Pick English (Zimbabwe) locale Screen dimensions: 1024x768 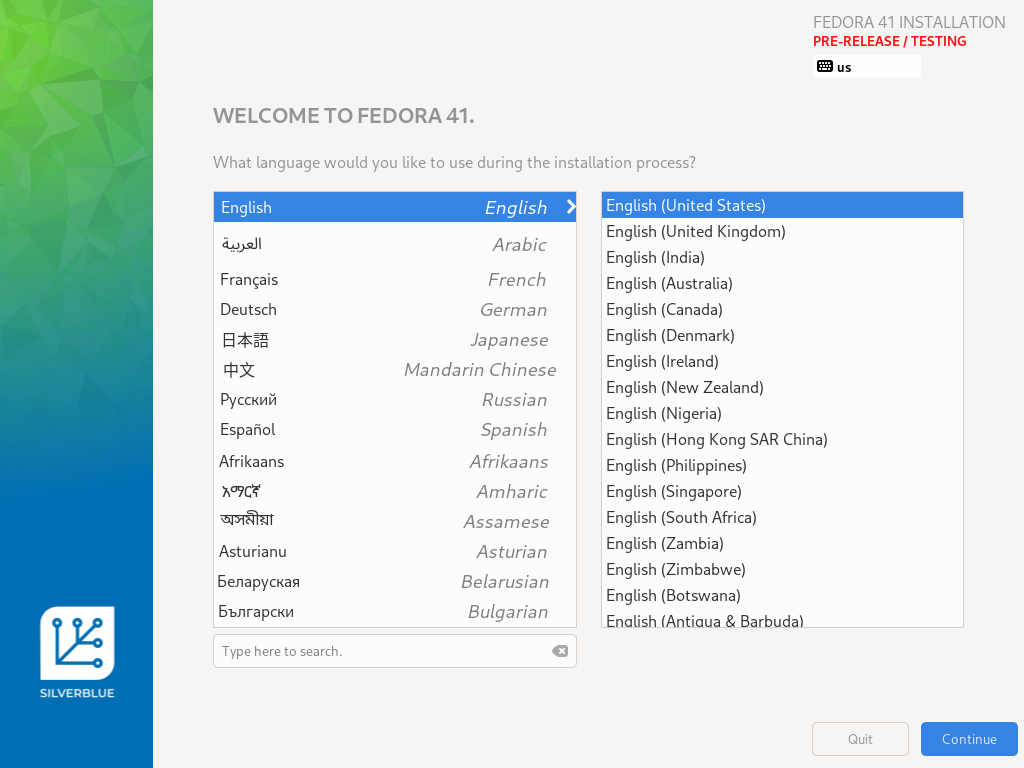click(x=782, y=569)
